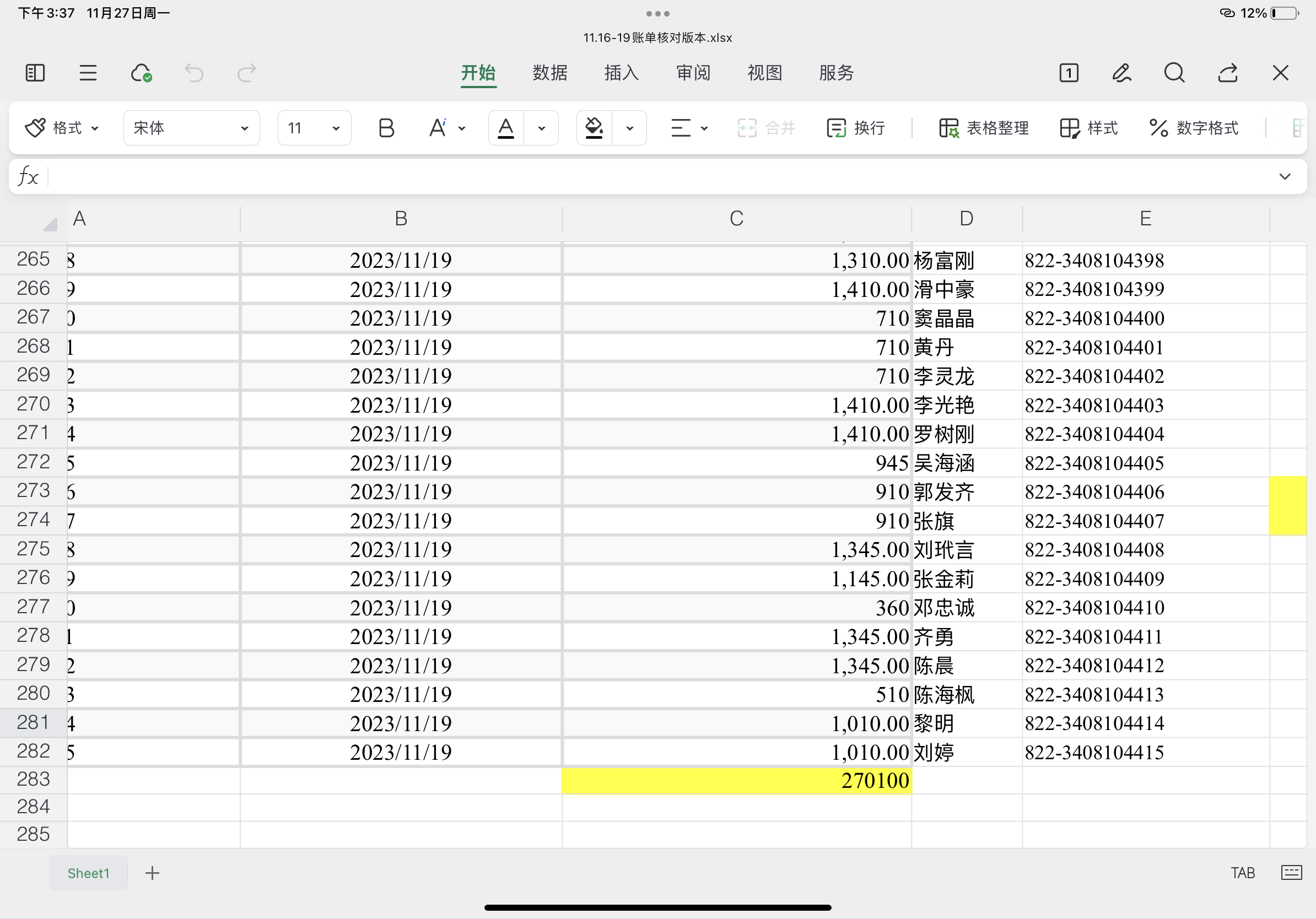Open the 插入 ribbon tab
The image size is (1316, 919).
point(621,73)
